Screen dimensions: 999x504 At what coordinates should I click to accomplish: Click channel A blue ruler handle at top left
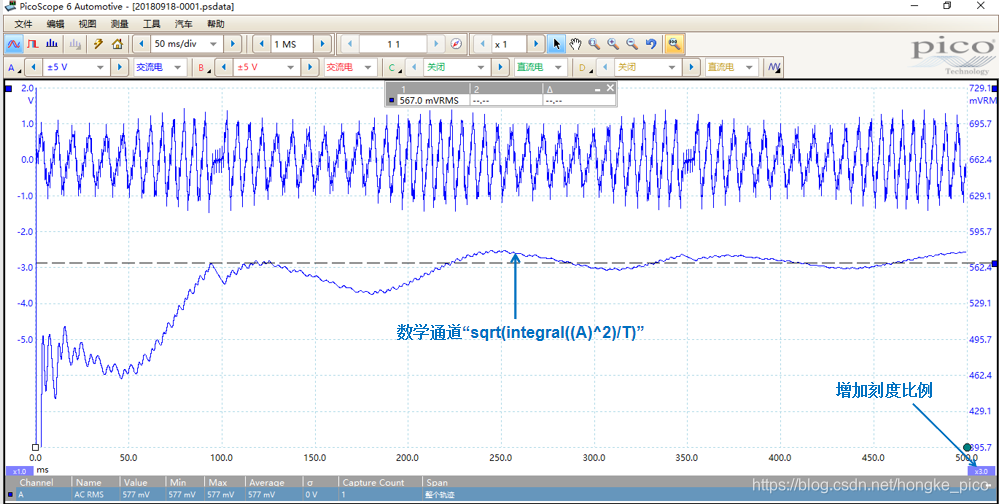pos(8,88)
